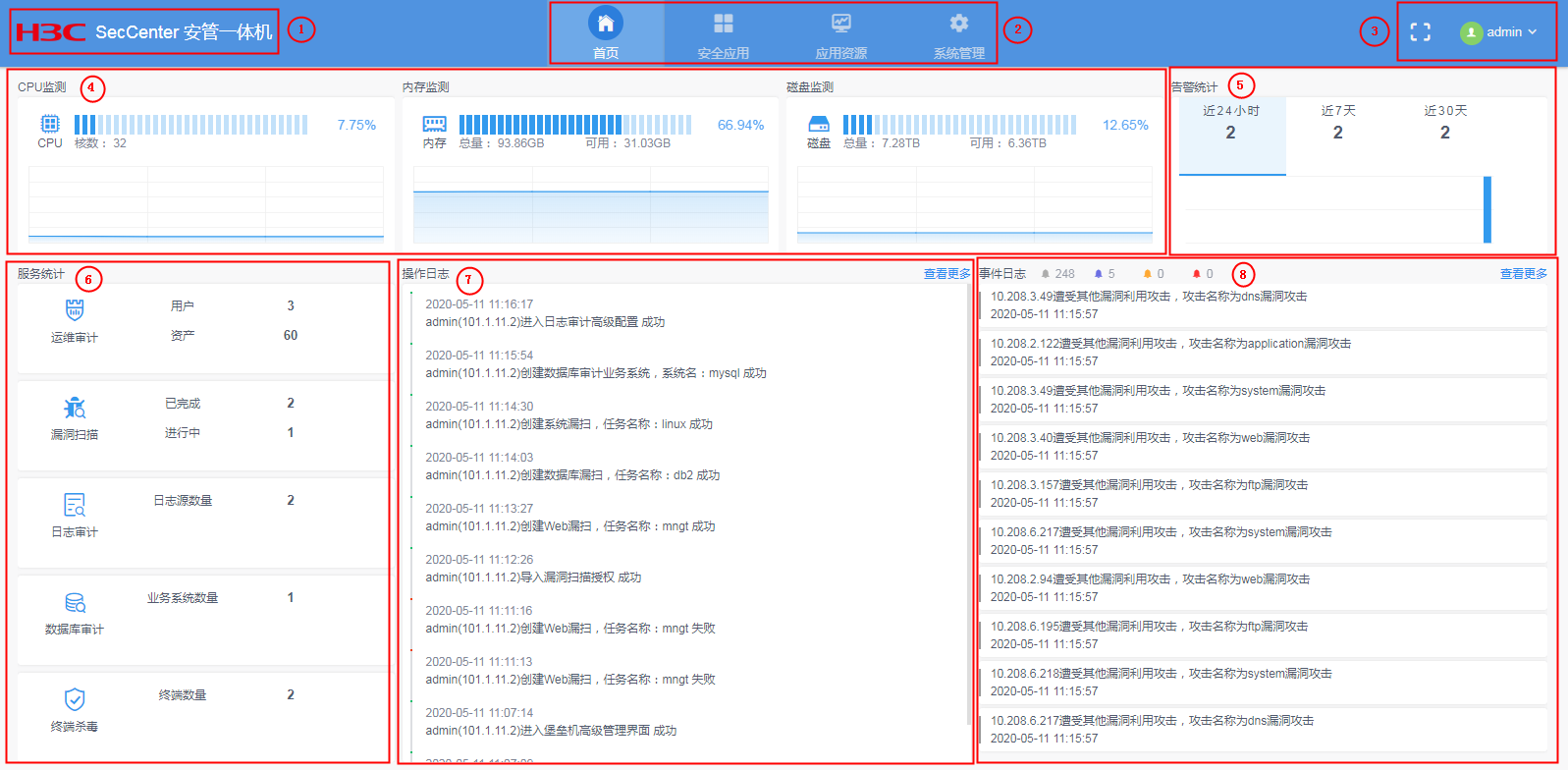The image size is (1568, 770).
Task: Click the 终端数量 label
Action: [x=183, y=695]
